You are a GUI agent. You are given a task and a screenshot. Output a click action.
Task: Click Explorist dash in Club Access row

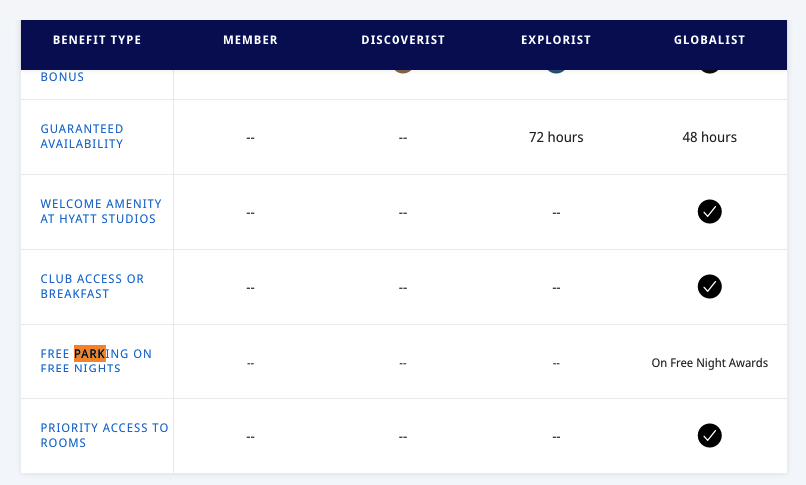click(x=556, y=288)
